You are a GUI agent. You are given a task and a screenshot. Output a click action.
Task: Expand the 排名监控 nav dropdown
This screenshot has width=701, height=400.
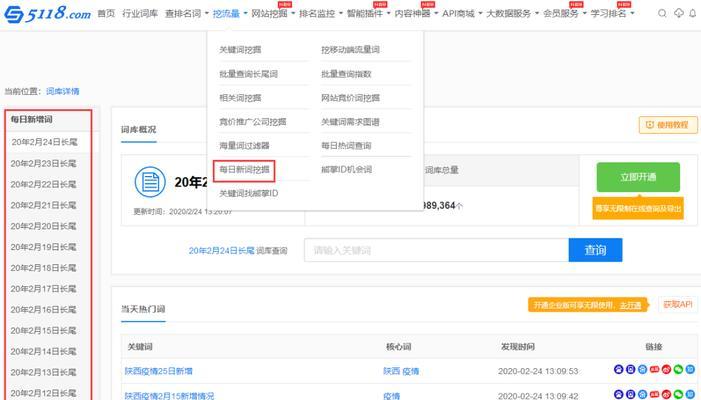321,13
